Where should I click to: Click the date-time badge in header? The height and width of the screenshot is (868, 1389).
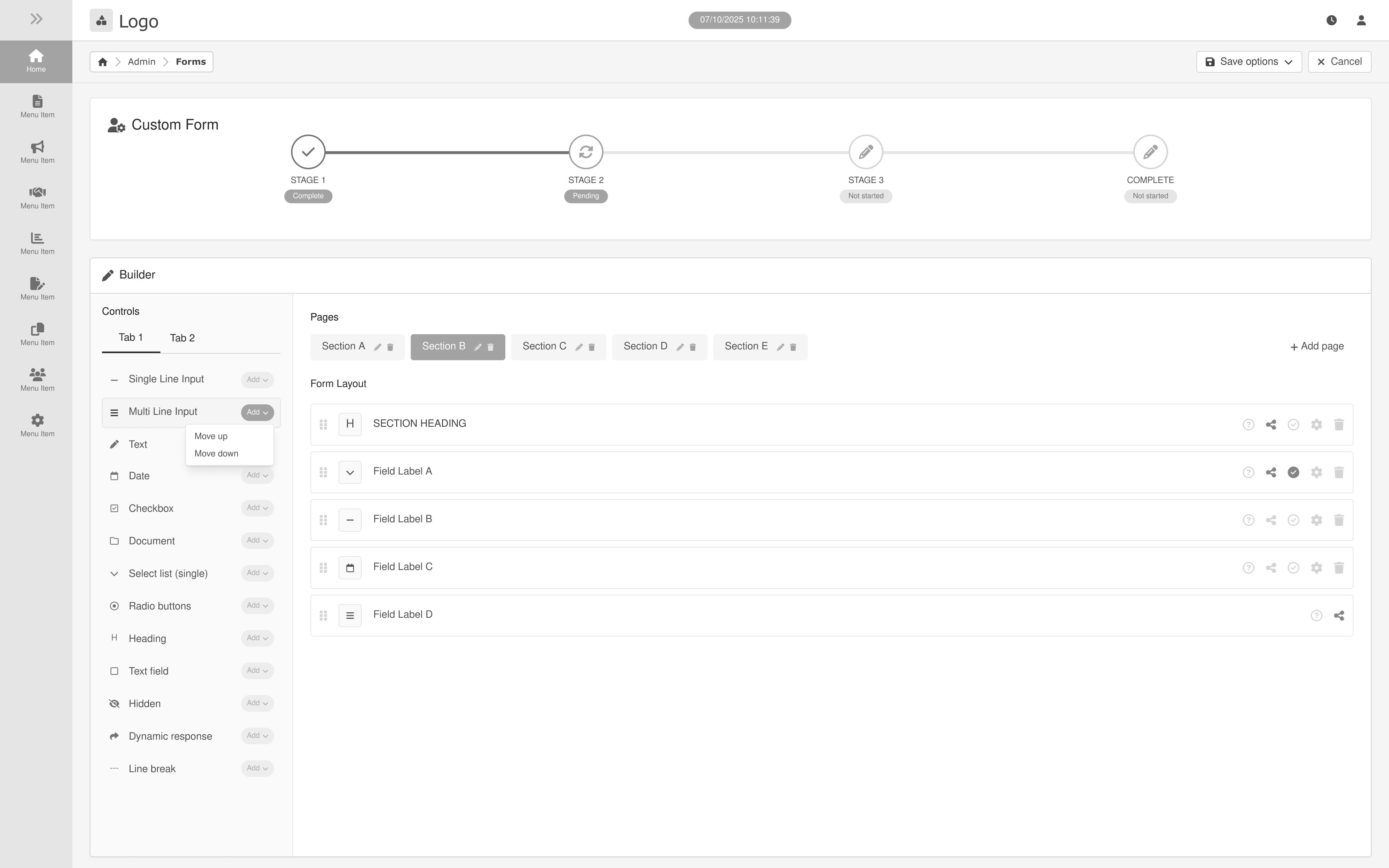click(x=739, y=20)
